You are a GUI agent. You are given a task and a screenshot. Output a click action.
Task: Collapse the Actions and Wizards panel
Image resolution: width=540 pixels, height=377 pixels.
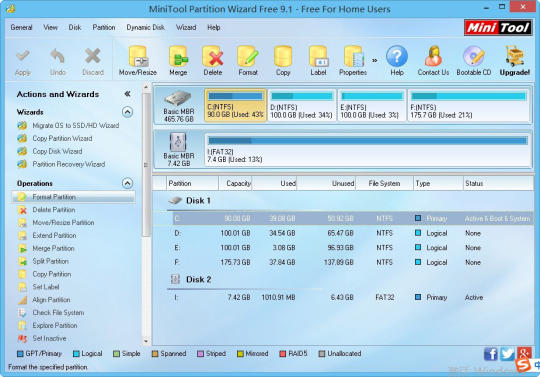(127, 94)
